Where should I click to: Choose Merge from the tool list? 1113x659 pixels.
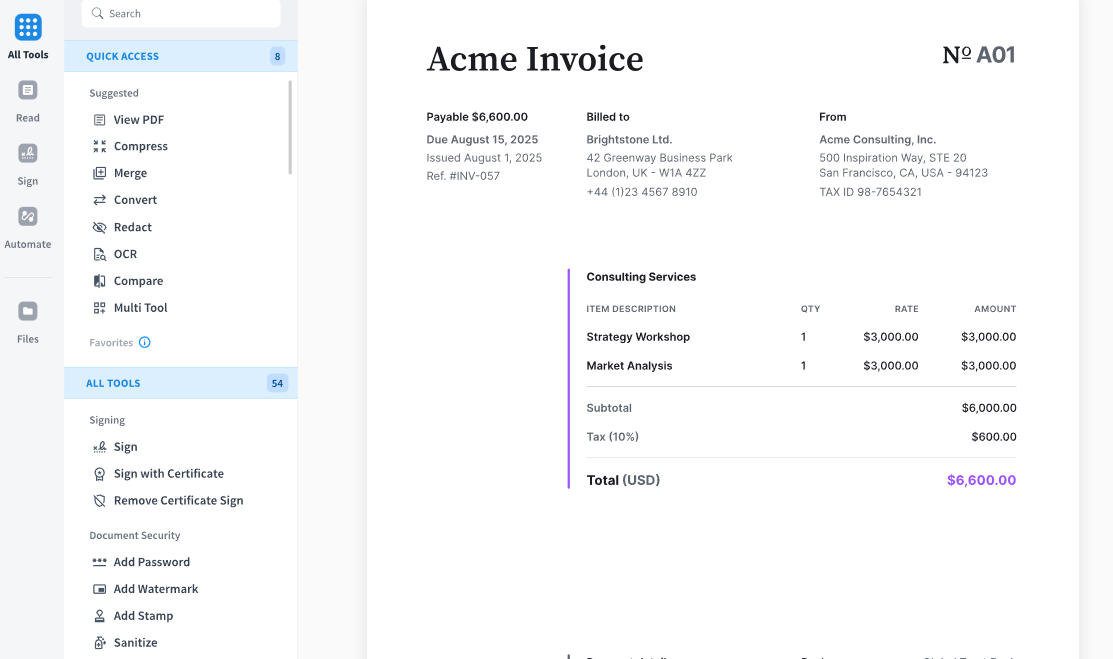[x=130, y=173]
